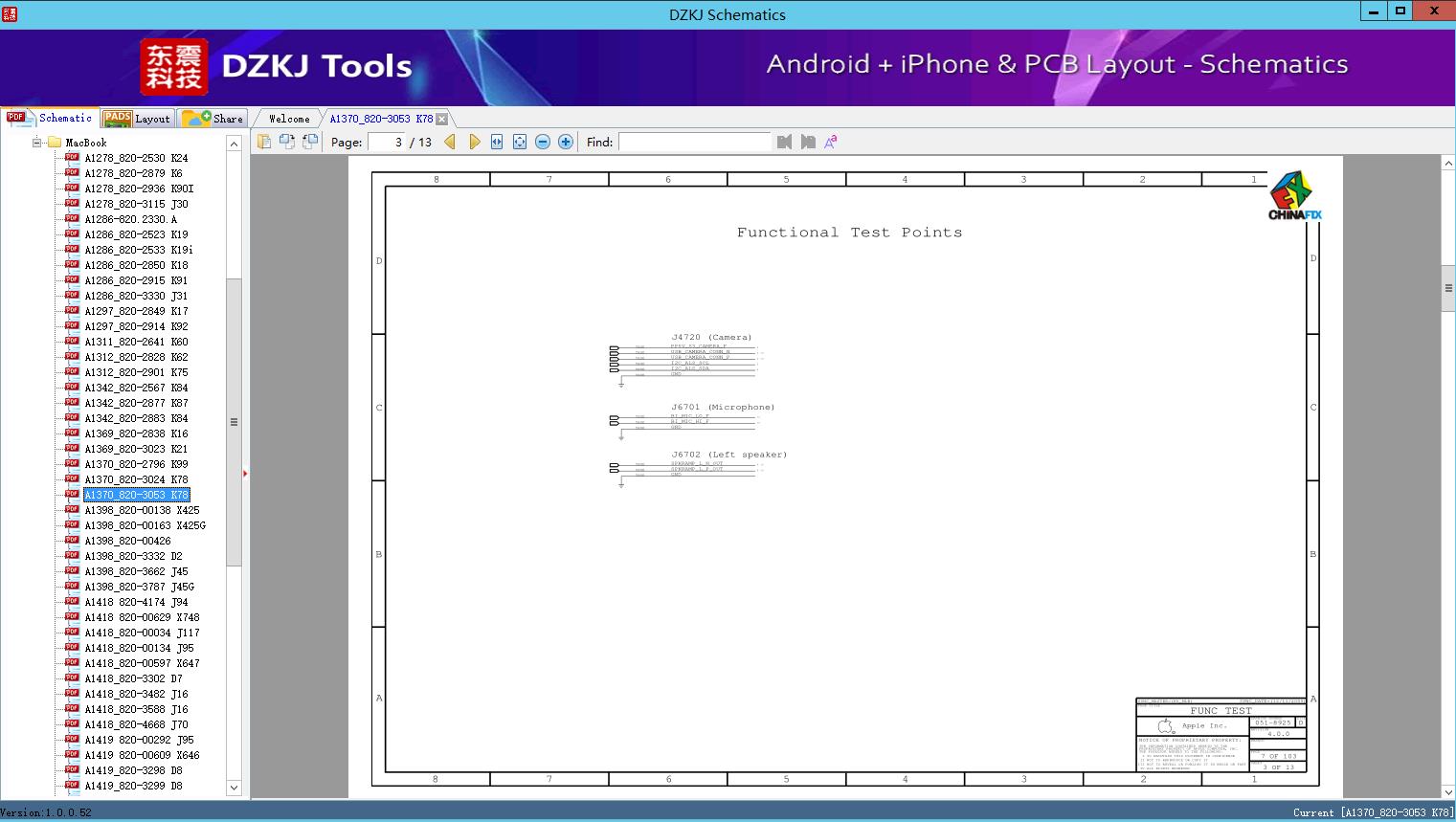Open schematic A1398_820-3787 J45G
This screenshot has height=822, width=1456.
(x=139, y=587)
